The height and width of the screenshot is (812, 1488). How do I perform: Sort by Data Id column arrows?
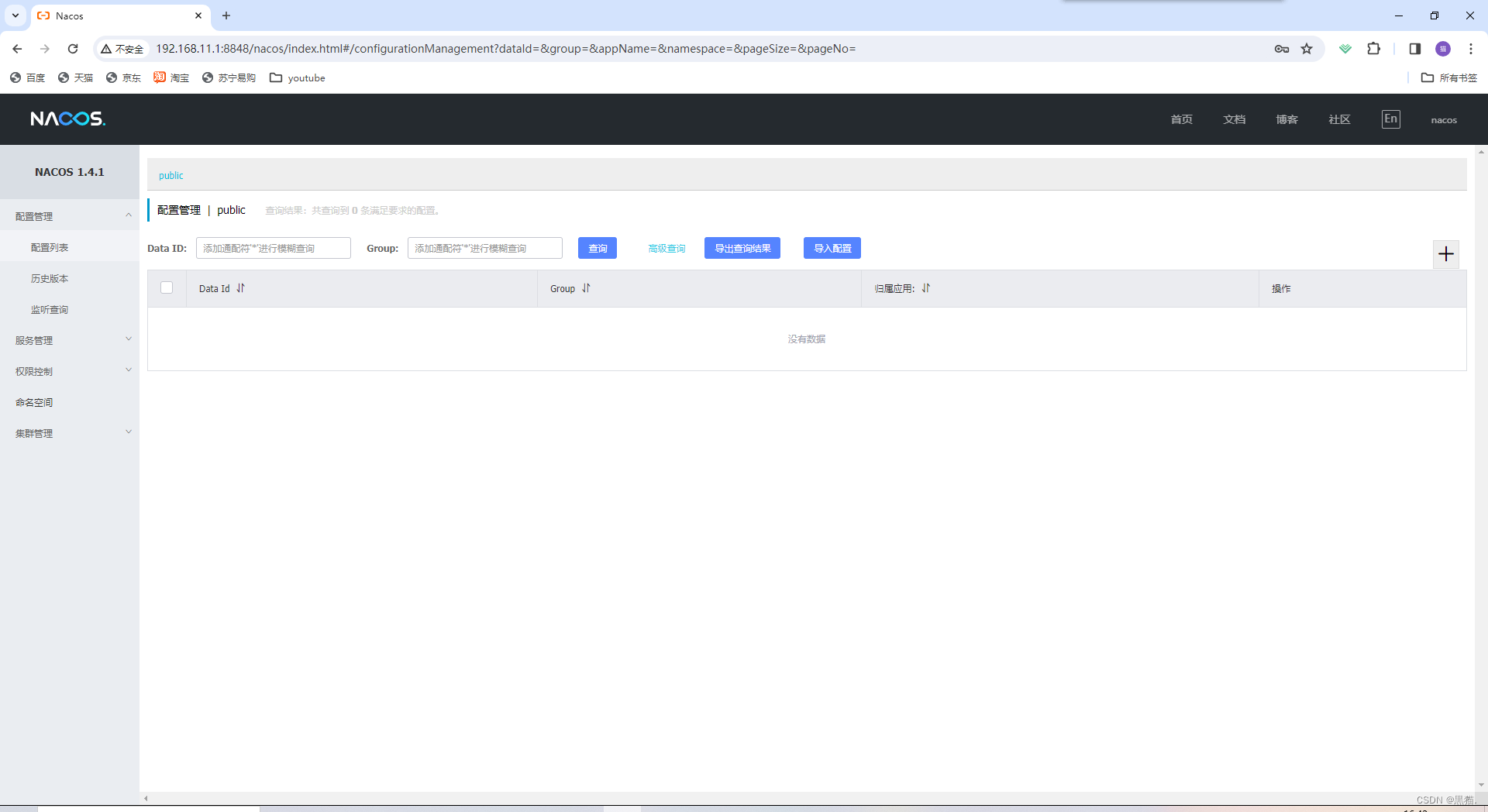tap(241, 288)
